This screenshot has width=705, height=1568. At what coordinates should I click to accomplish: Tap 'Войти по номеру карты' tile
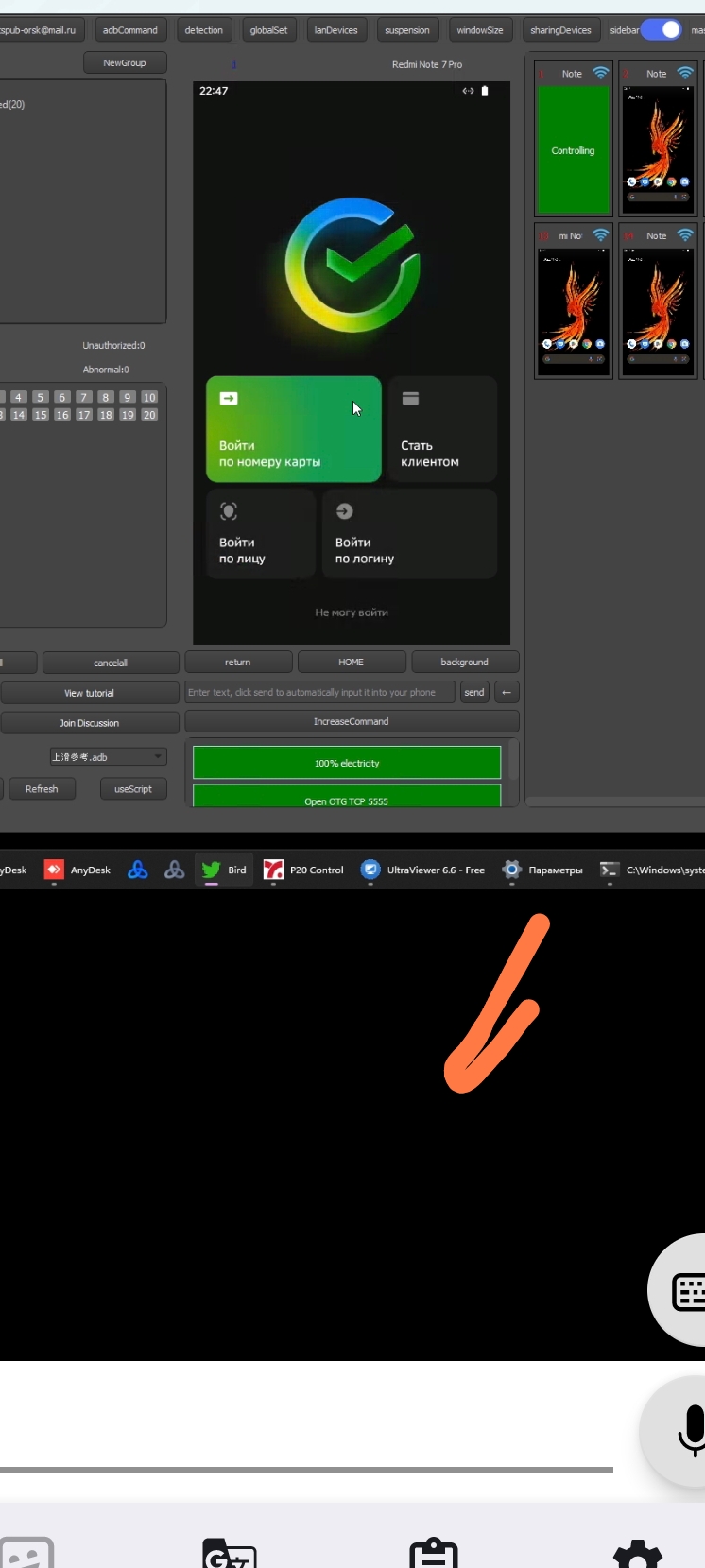pos(294,430)
